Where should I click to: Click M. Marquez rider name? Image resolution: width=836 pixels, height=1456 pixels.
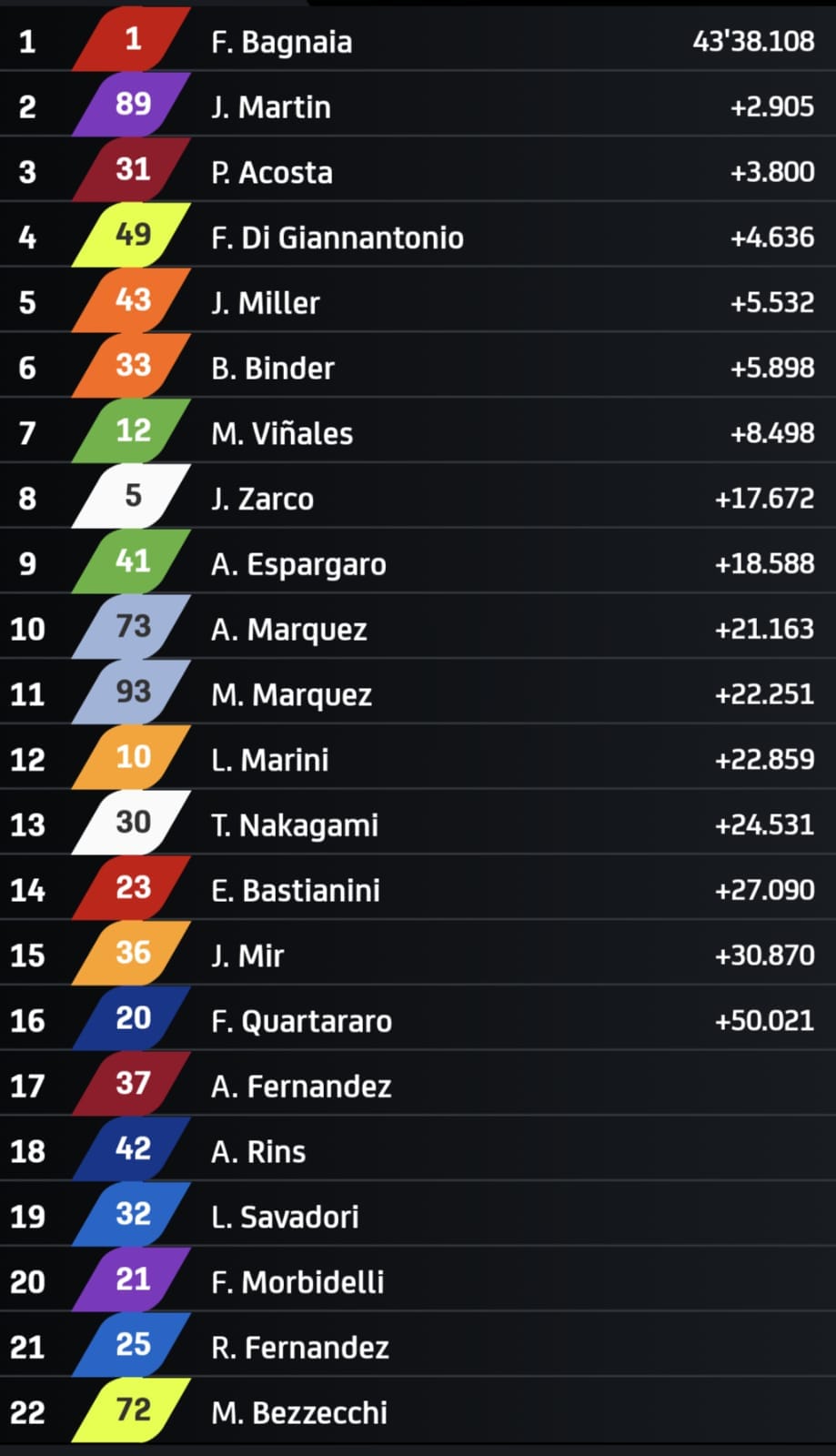pos(291,695)
